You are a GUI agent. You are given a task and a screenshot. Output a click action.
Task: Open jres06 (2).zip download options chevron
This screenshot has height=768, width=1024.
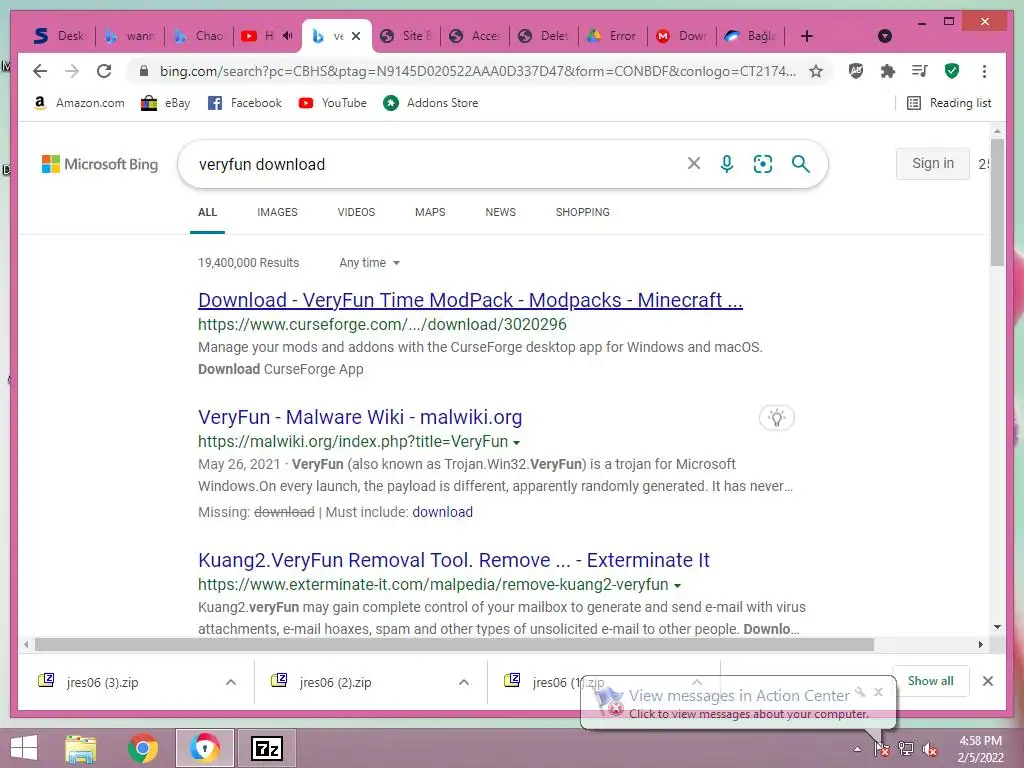coord(464,682)
